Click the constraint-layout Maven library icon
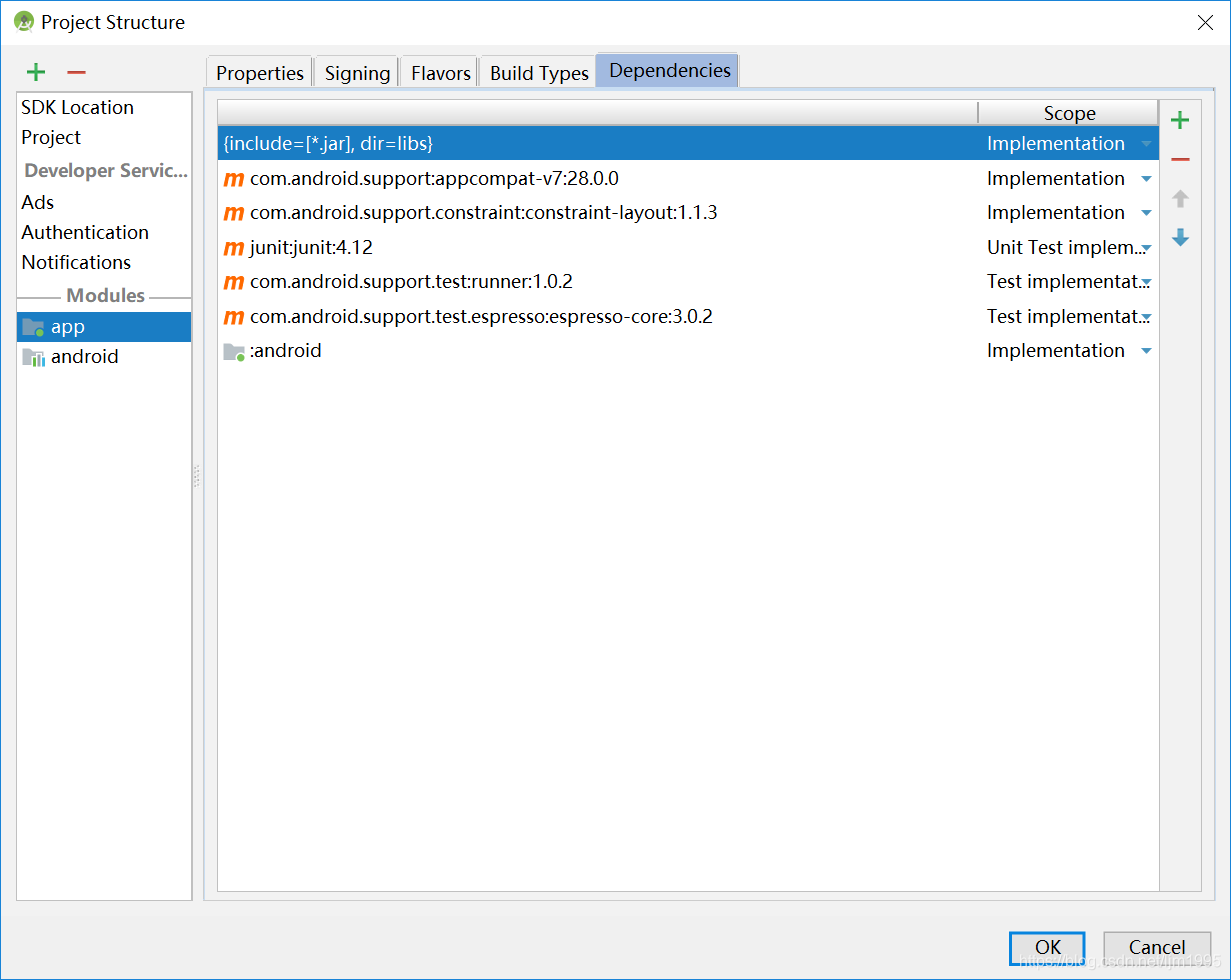This screenshot has height=980, width=1231. (234, 213)
